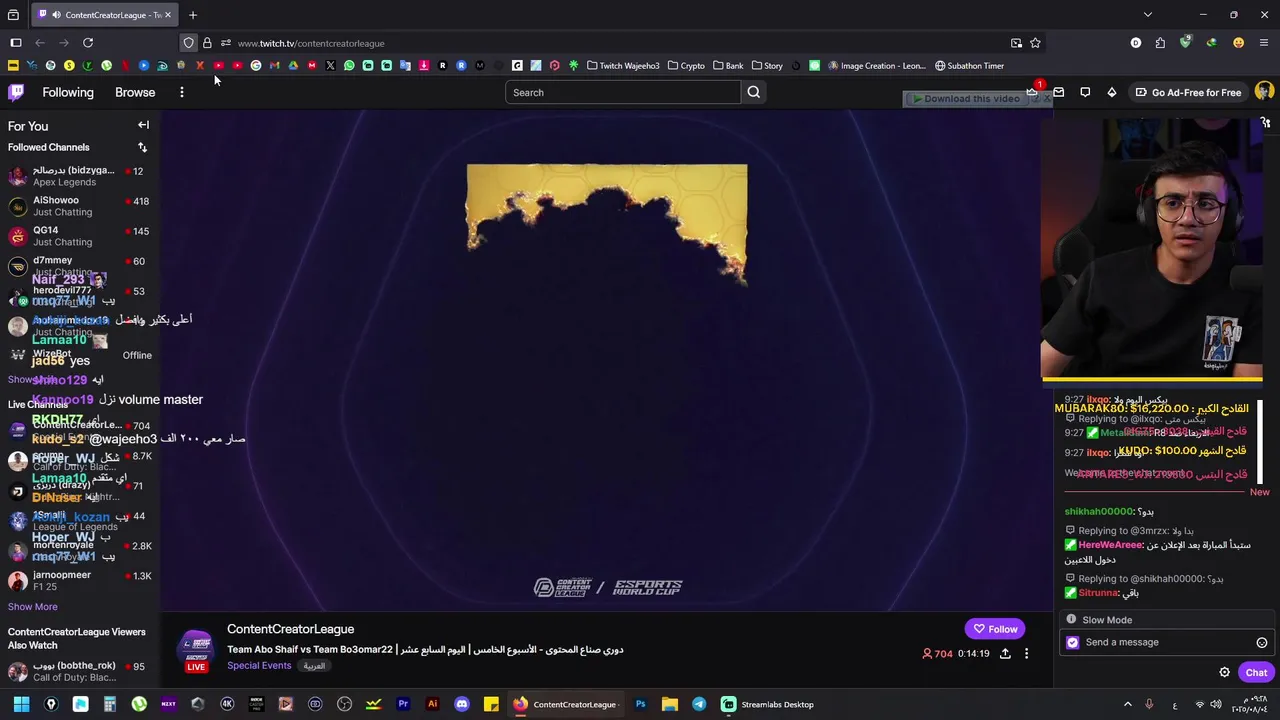
Task: Open a new browser tab
Action: point(193,15)
